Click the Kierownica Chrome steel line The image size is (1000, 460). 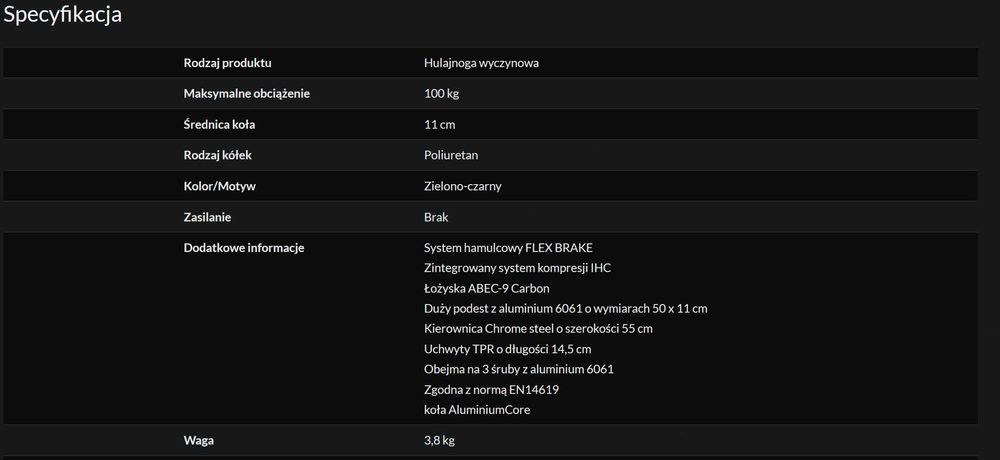539,329
